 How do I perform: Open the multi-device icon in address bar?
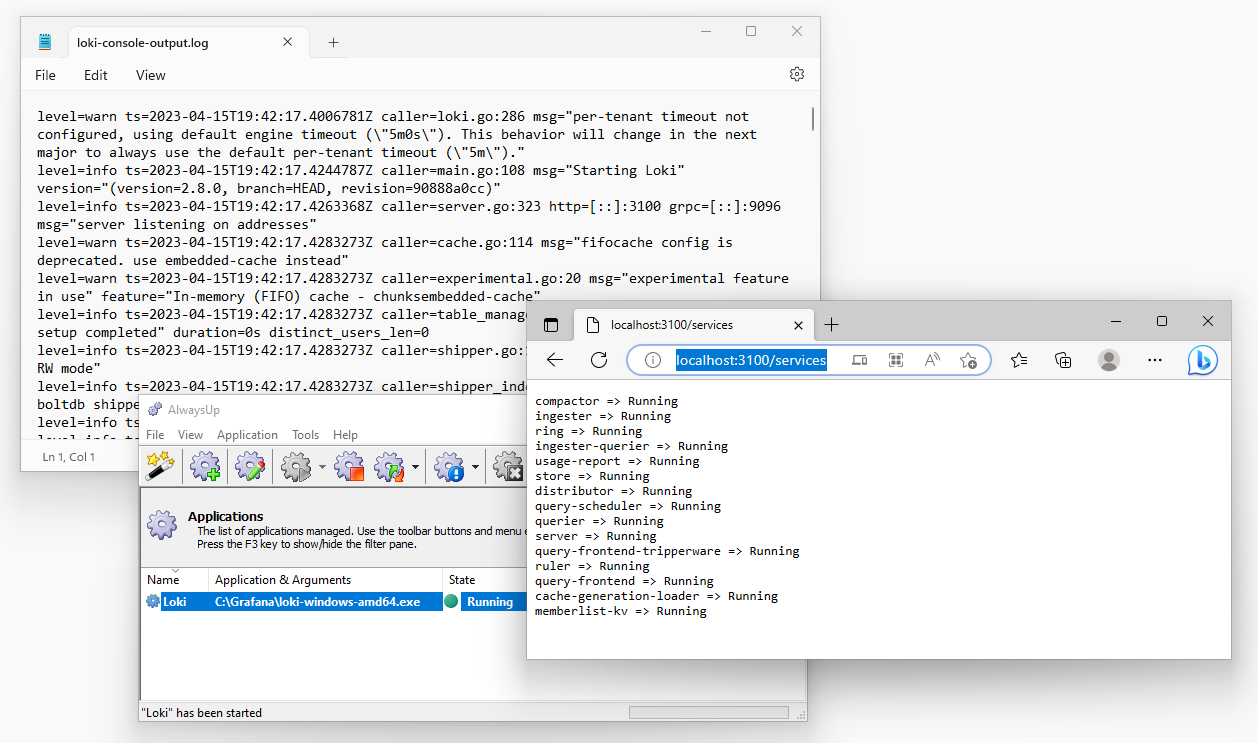[860, 360]
